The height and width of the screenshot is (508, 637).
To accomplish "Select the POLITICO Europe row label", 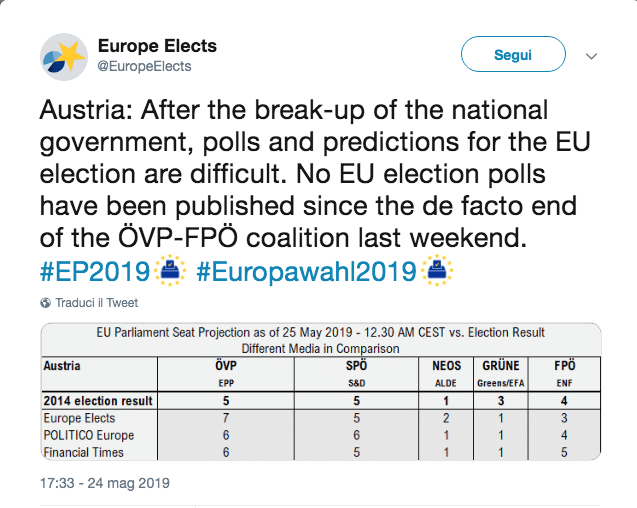I will pyautogui.click(x=88, y=435).
